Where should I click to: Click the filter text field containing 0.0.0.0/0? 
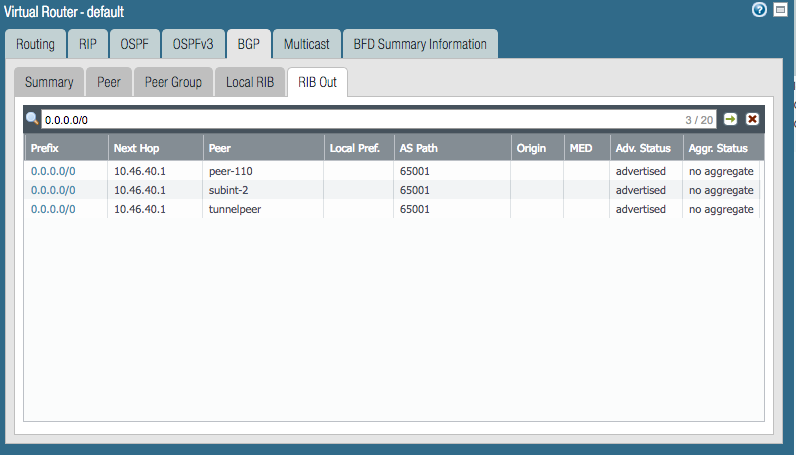(x=360, y=119)
